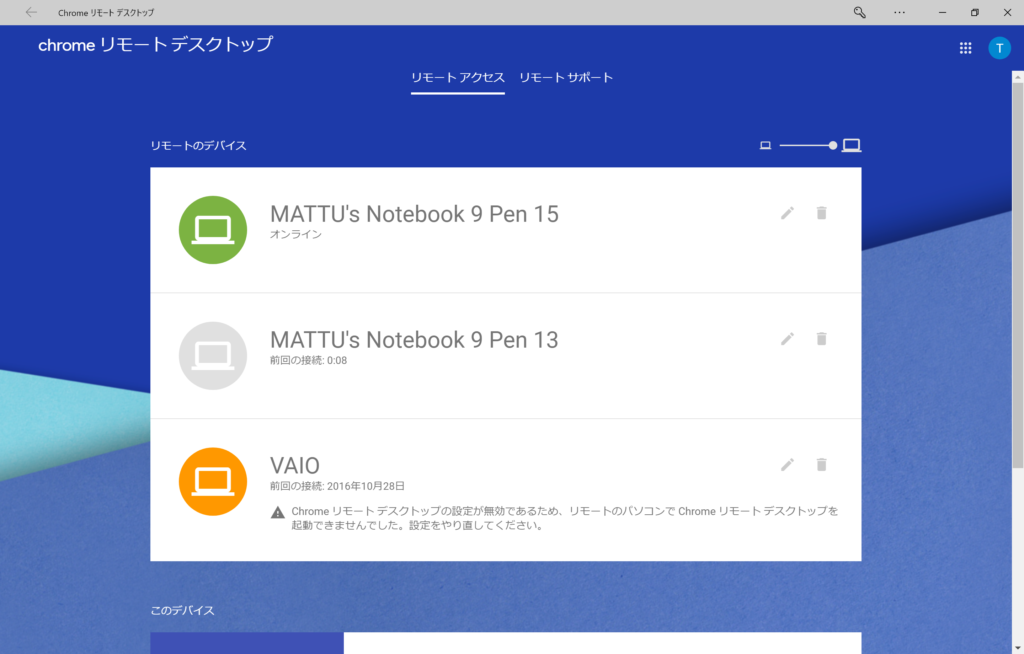Image resolution: width=1024 pixels, height=654 pixels.
Task: Delete the VAIO device
Action: (x=822, y=465)
